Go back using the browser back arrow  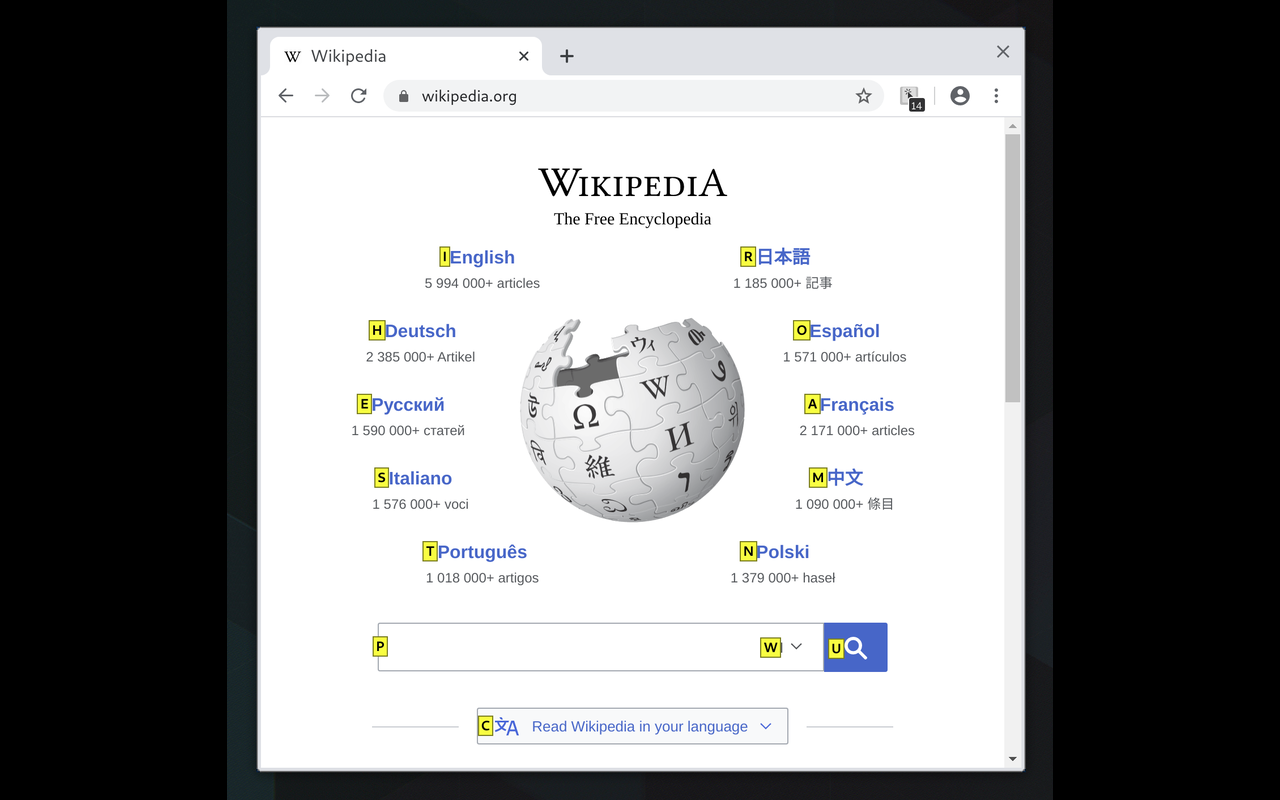tap(286, 96)
